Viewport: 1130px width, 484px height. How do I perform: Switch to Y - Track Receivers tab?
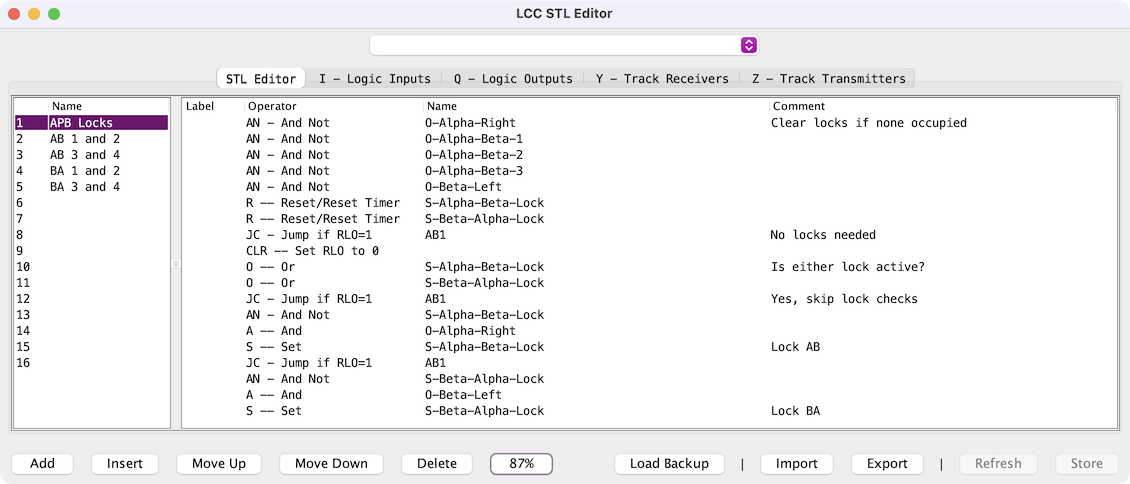point(662,79)
